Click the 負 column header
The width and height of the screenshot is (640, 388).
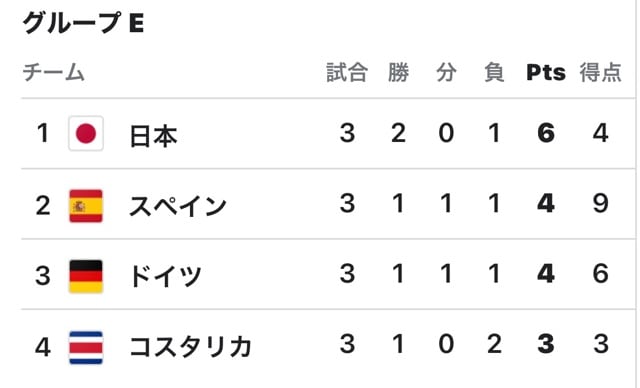coord(494,73)
